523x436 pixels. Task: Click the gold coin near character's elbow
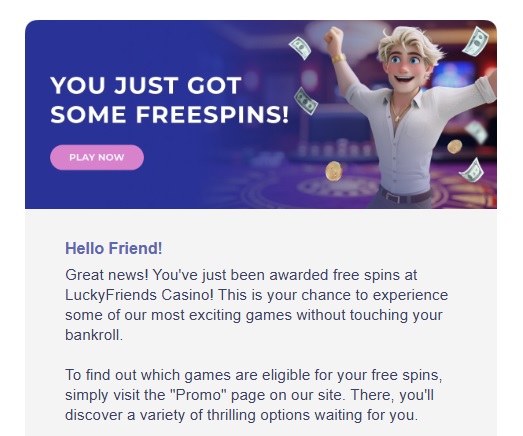click(454, 146)
